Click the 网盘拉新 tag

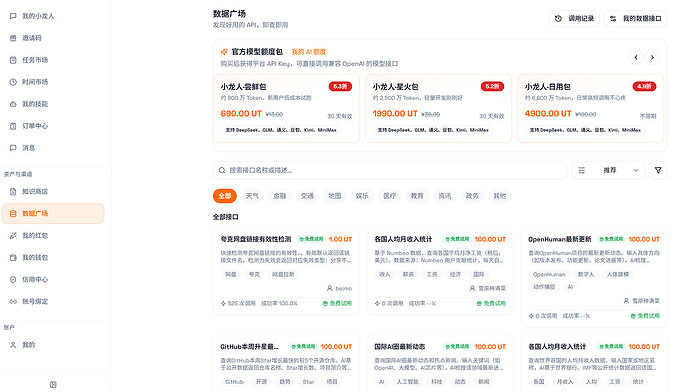click(283, 274)
